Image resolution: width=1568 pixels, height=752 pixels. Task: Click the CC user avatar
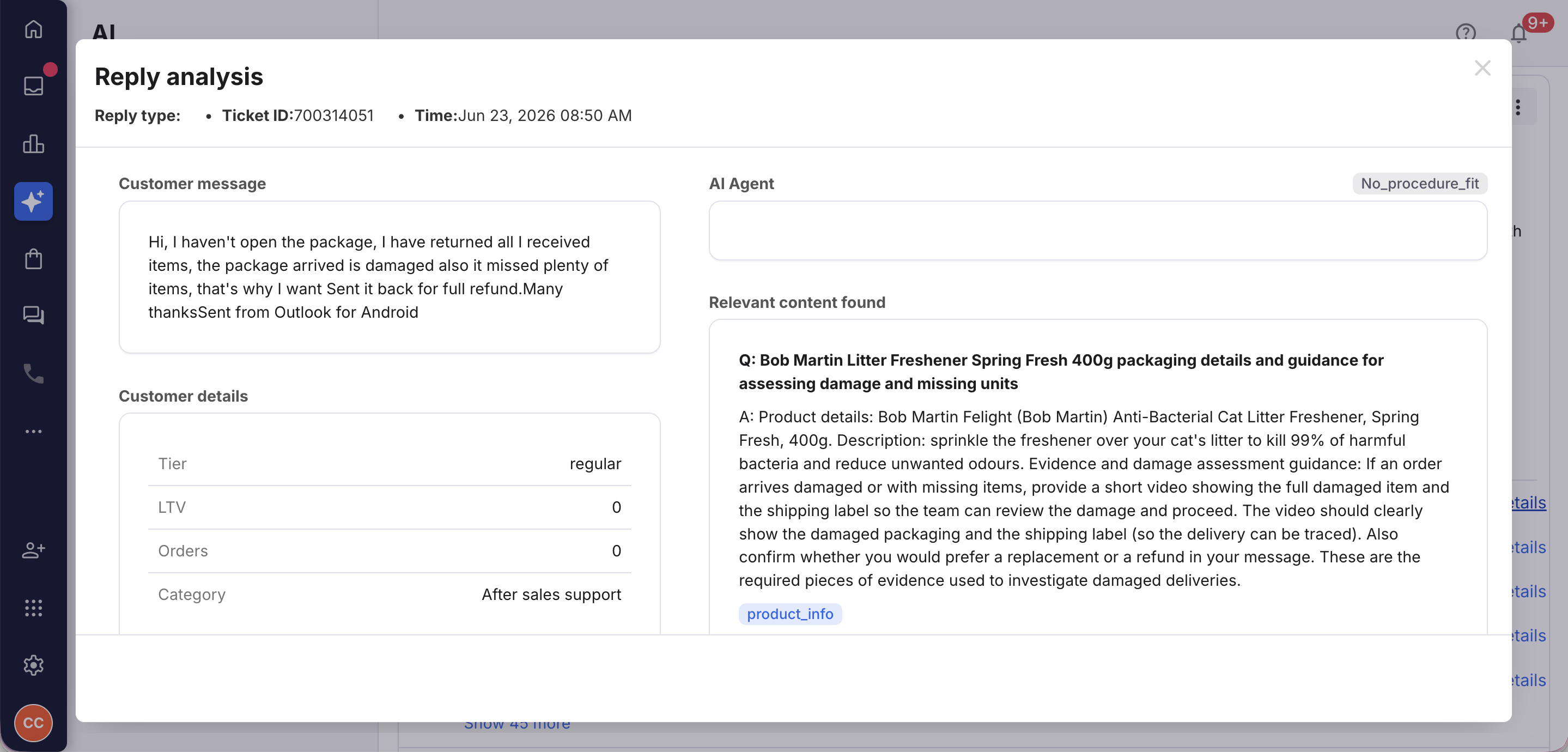coord(33,723)
